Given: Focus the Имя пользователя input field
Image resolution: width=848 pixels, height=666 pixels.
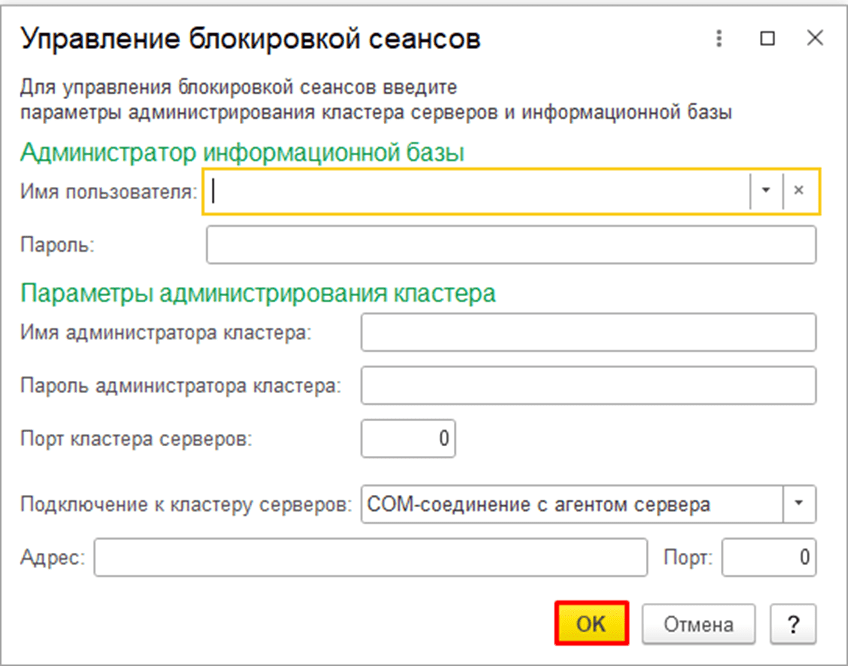Looking at the screenshot, I should coord(478,191).
